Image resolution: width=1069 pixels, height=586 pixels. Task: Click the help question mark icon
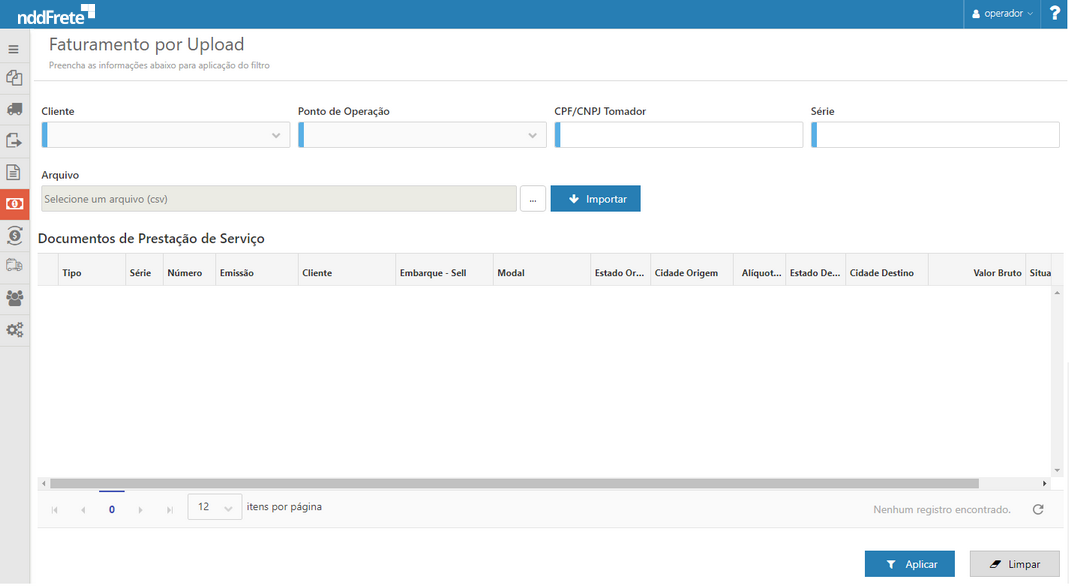tap(1054, 14)
